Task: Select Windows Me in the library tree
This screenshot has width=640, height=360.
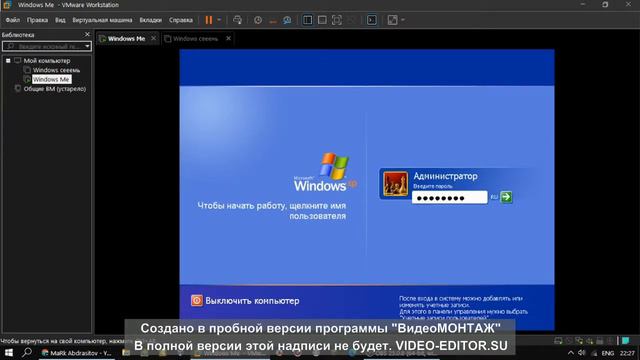Action: pyautogui.click(x=51, y=80)
